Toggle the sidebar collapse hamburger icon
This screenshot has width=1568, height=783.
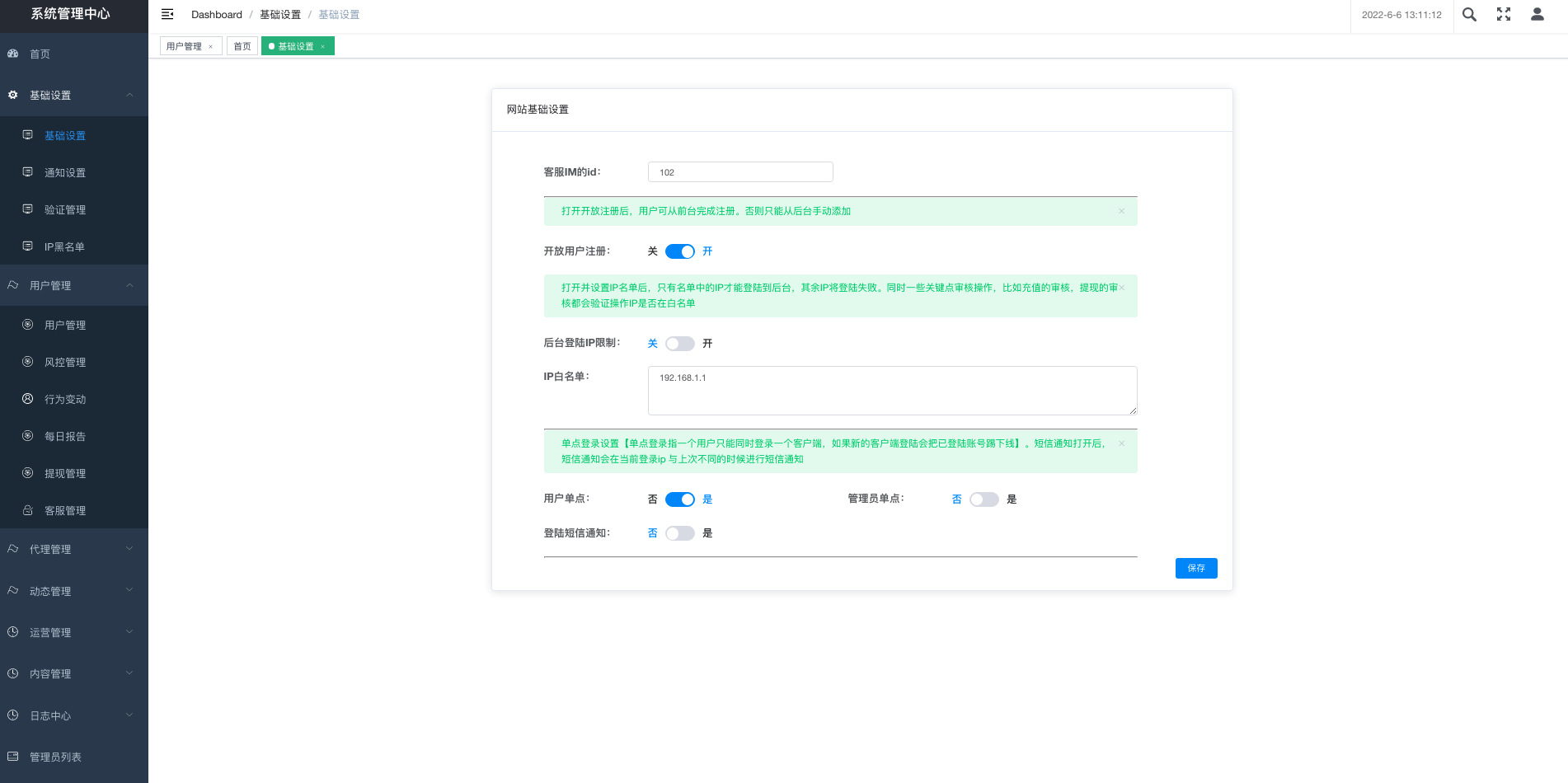pyautogui.click(x=167, y=14)
